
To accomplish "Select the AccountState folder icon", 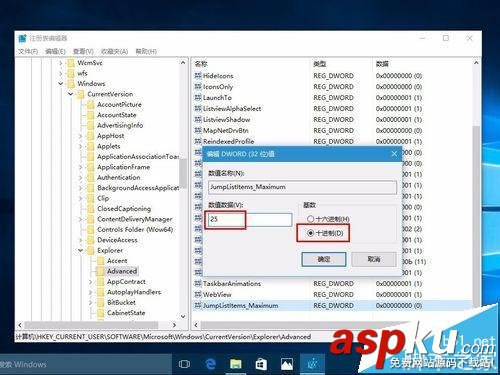I will click(x=90, y=115).
